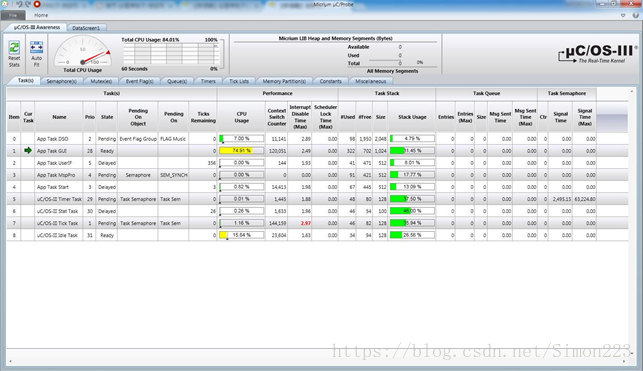Click the 7.00 % CPU usage bar for App Task DSO

pos(242,139)
